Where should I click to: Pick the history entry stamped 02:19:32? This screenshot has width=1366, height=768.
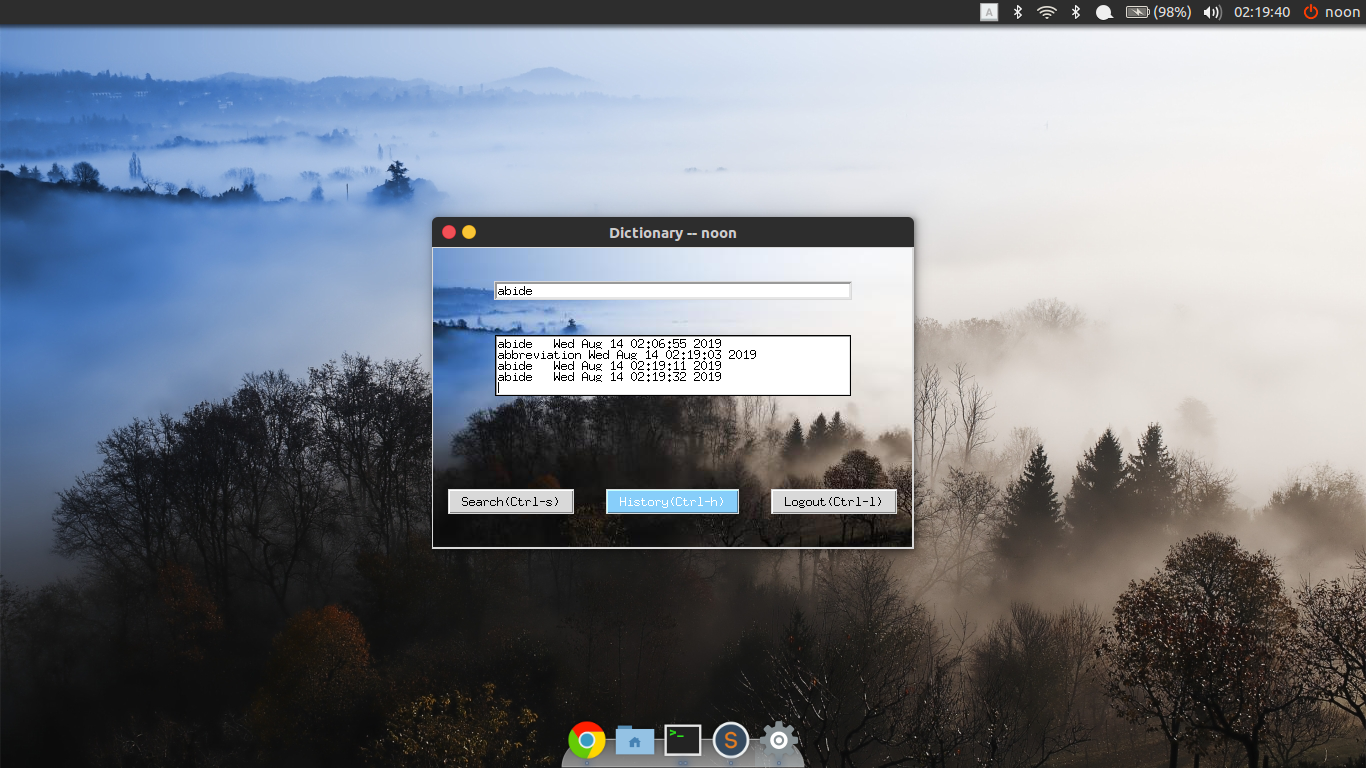[x=609, y=377]
